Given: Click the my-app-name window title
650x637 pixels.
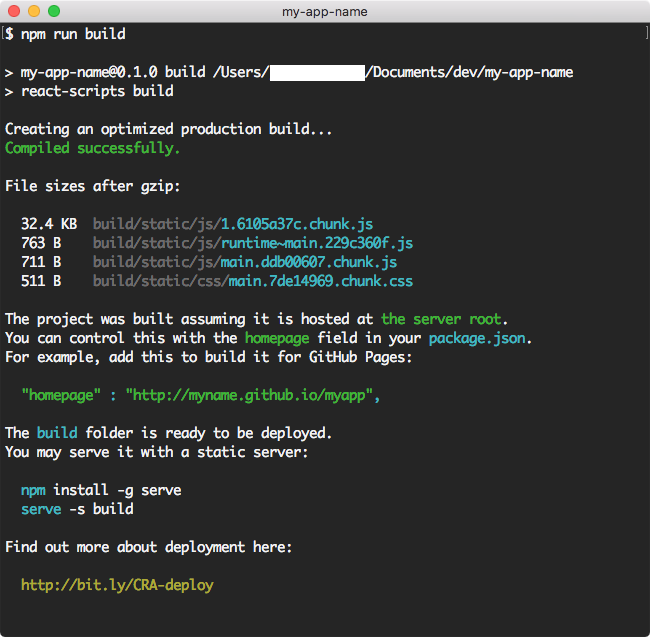Looking at the screenshot, I should pyautogui.click(x=325, y=11).
